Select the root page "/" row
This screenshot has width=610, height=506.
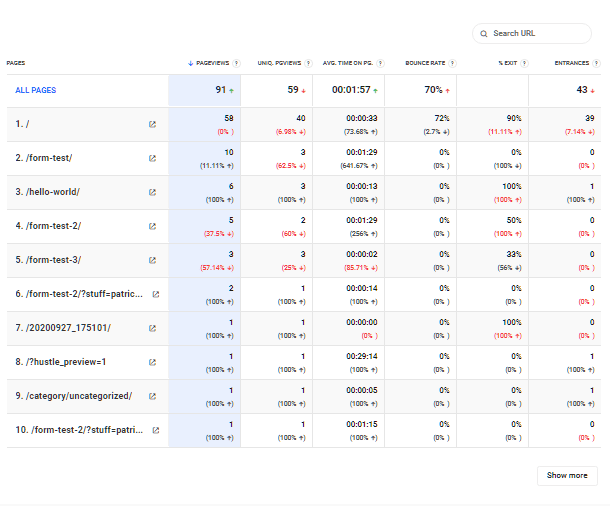click(x=24, y=124)
